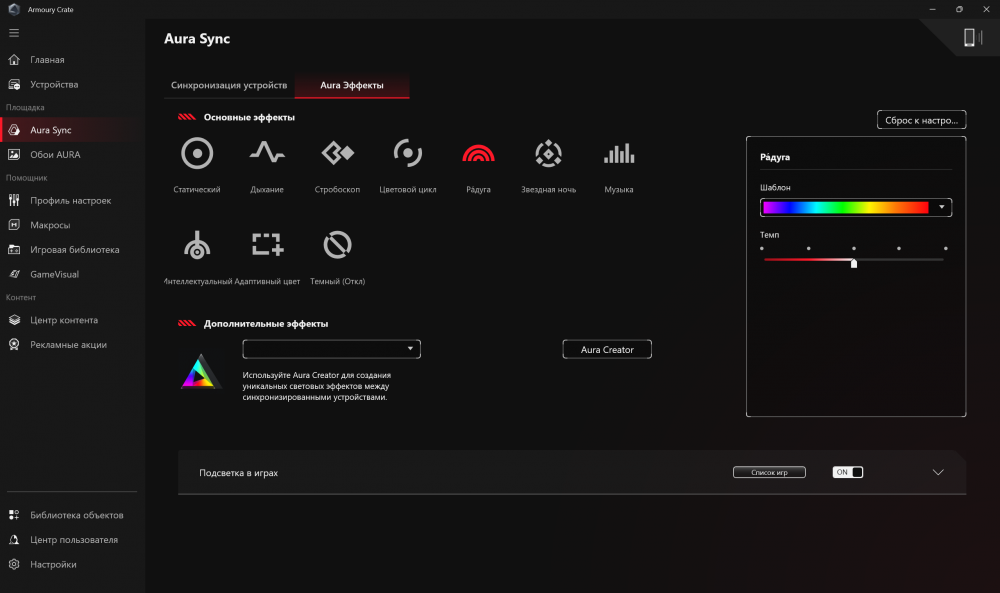Viewport: 1000px width, 593px height.
Task: Open the games list (Список игр) button
Action: pyautogui.click(x=768, y=472)
